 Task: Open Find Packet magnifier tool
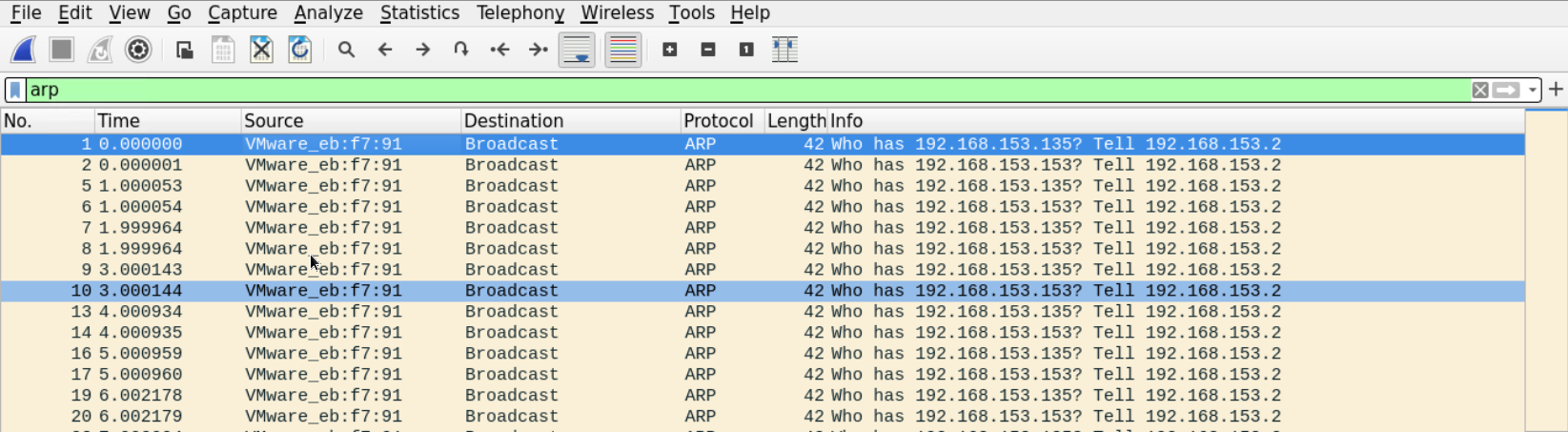346,50
